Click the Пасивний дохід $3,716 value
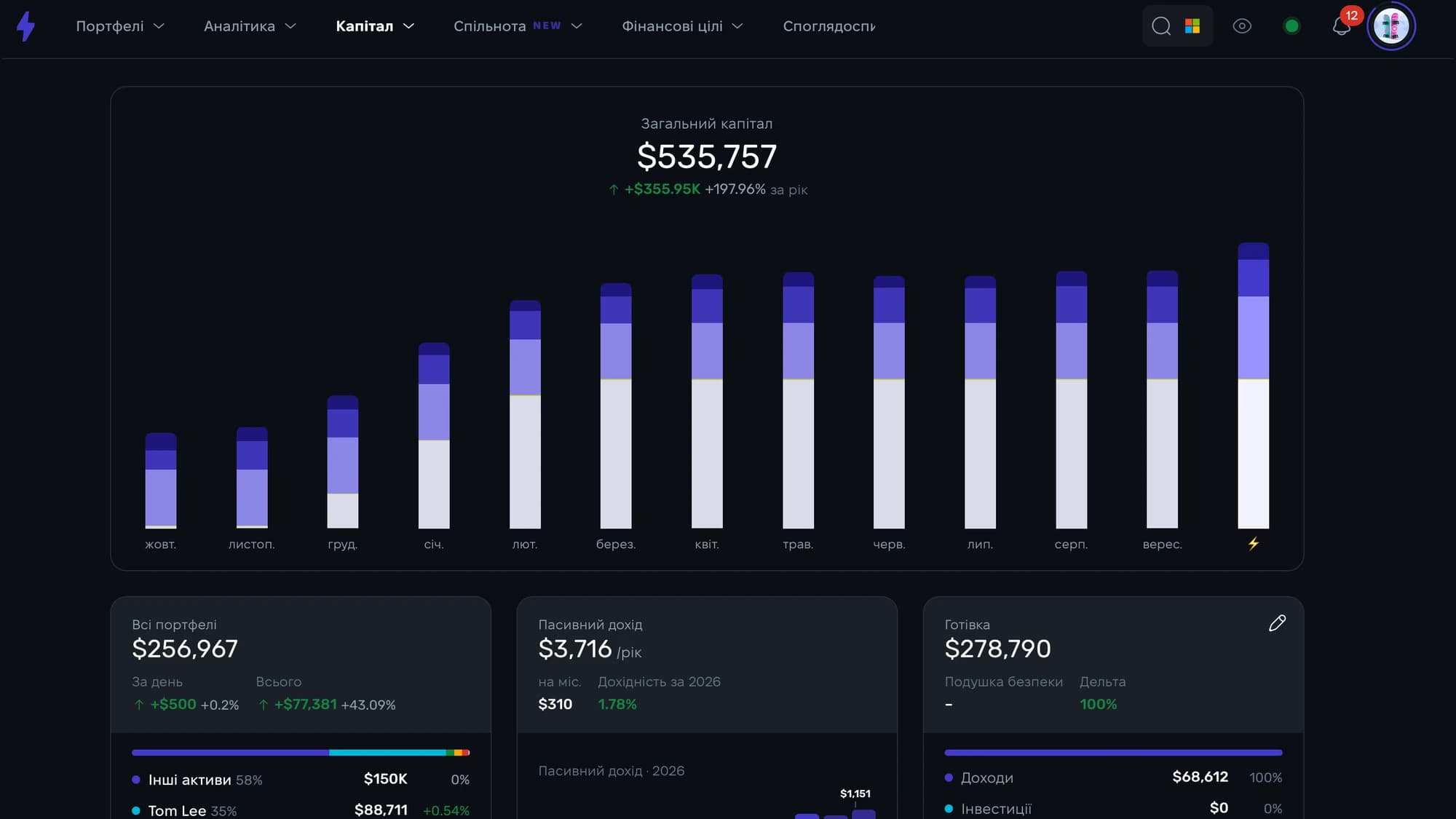This screenshot has width=1456, height=819. coord(575,649)
